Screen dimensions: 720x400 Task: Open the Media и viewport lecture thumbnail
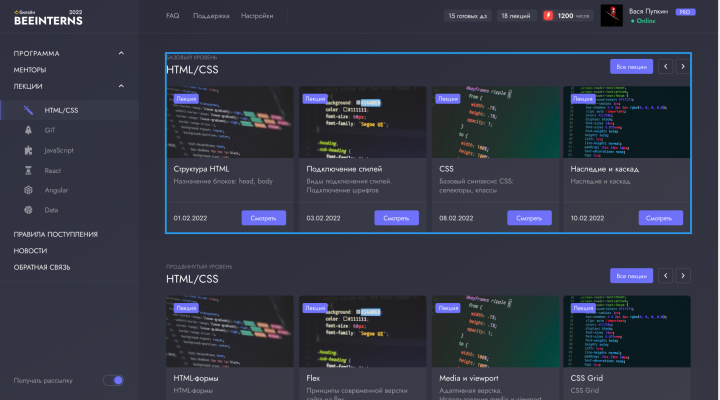tap(495, 331)
